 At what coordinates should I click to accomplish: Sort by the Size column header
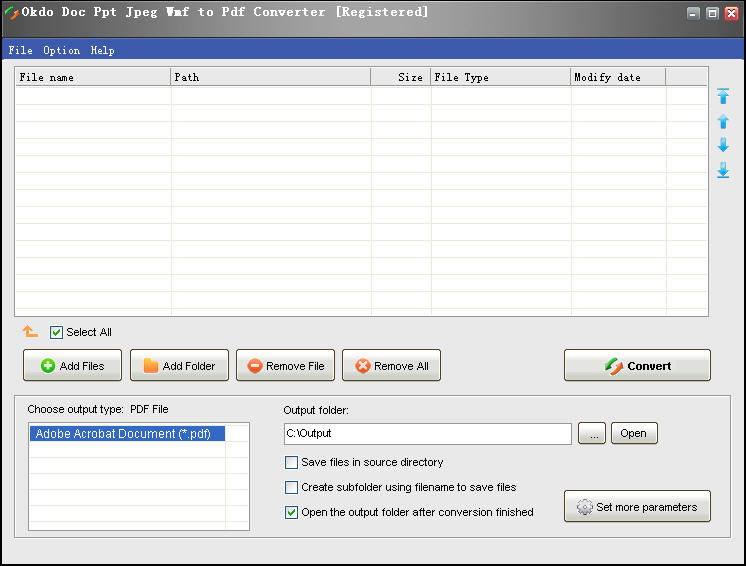point(401,77)
